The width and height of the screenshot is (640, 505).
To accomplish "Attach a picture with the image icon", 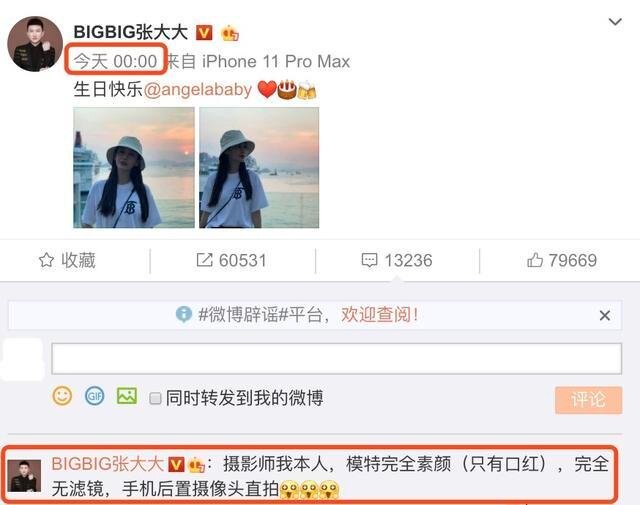I will pos(127,396).
